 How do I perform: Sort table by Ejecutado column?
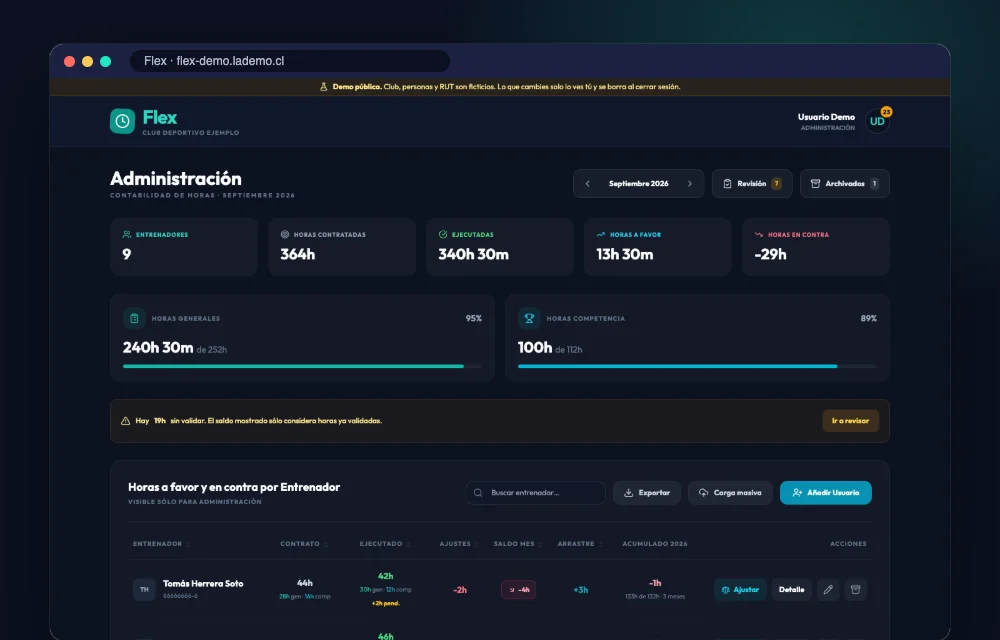[x=385, y=544]
